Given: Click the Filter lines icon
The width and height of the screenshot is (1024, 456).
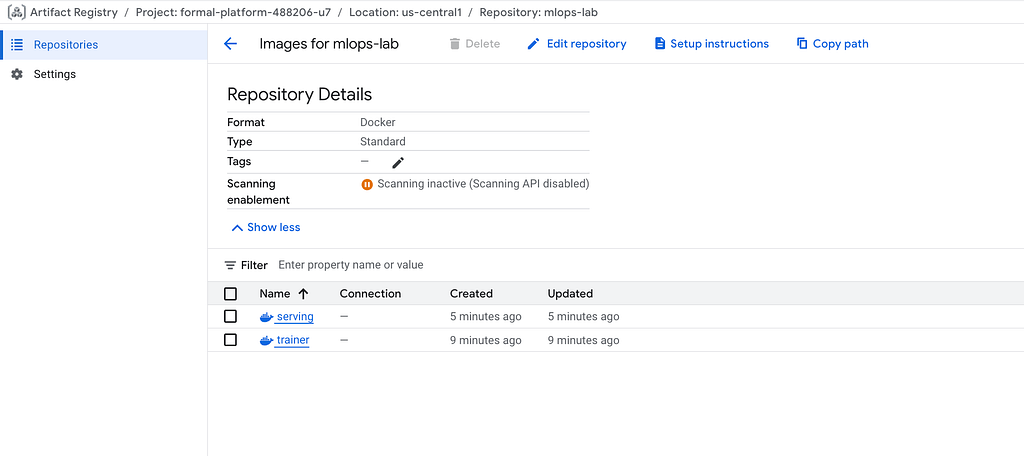Looking at the screenshot, I should click(230, 265).
